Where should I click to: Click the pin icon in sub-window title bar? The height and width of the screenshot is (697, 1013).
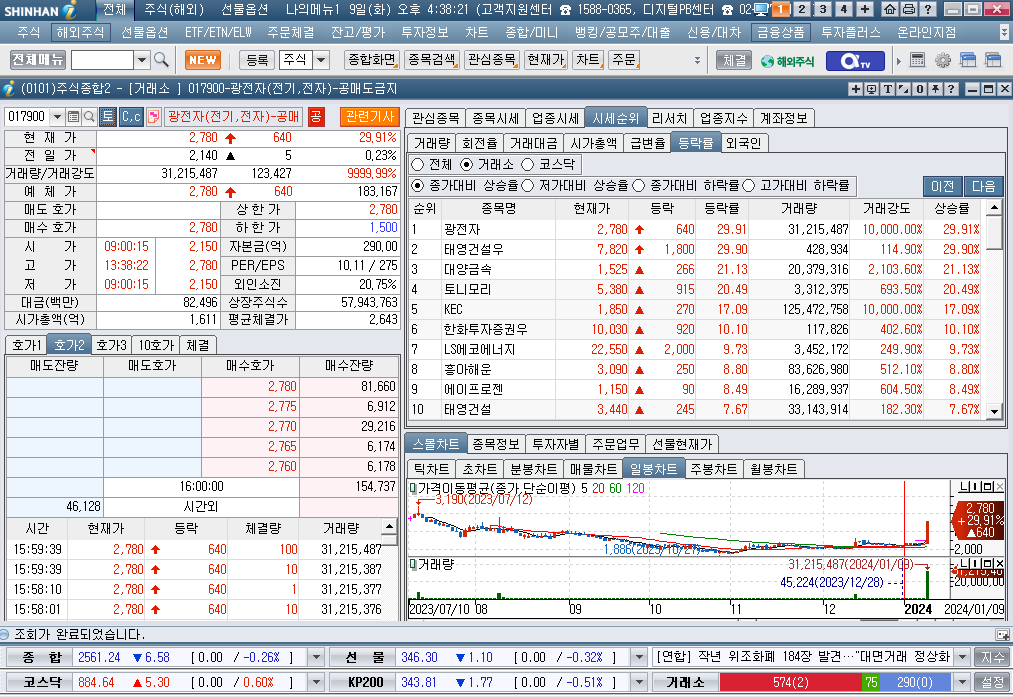[x=935, y=88]
